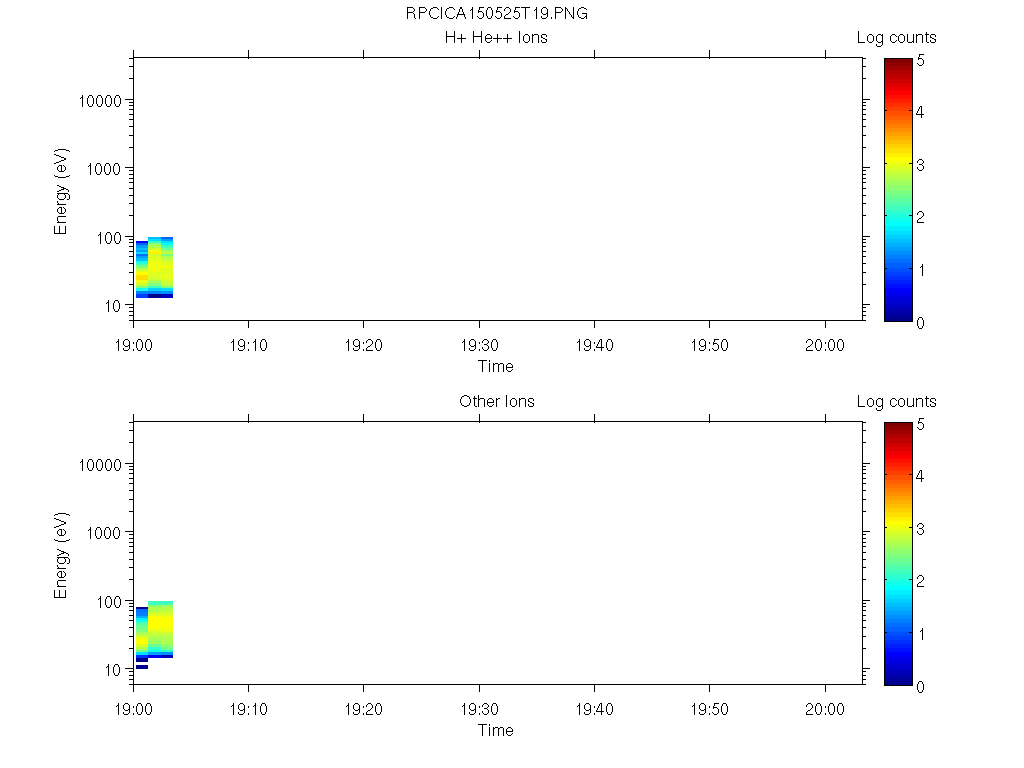Click the 19:20 tick label in bottom panel
This screenshot has height=768, width=1024.
click(x=363, y=709)
